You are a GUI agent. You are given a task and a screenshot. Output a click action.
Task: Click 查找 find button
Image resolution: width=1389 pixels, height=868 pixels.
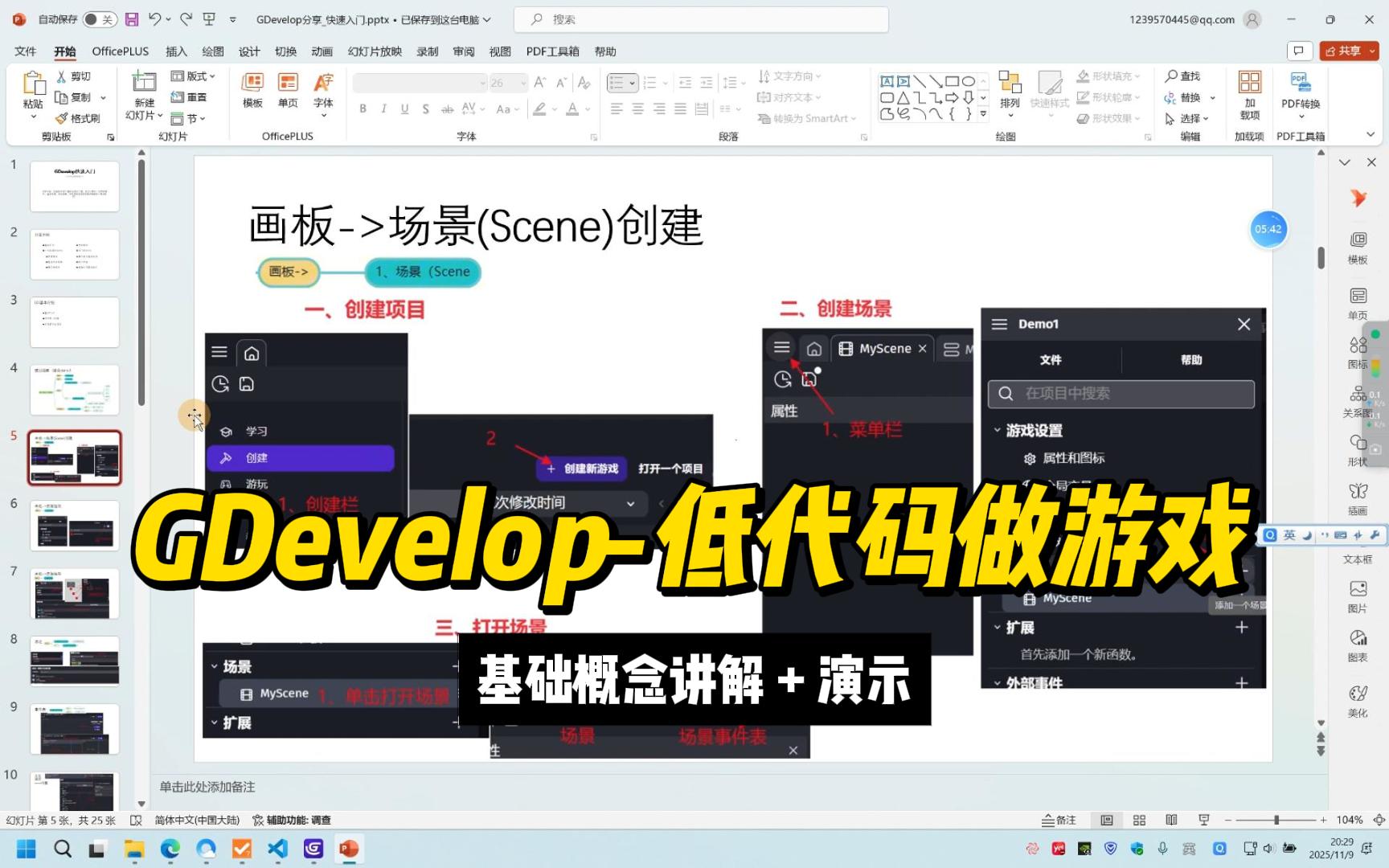[x=1182, y=76]
